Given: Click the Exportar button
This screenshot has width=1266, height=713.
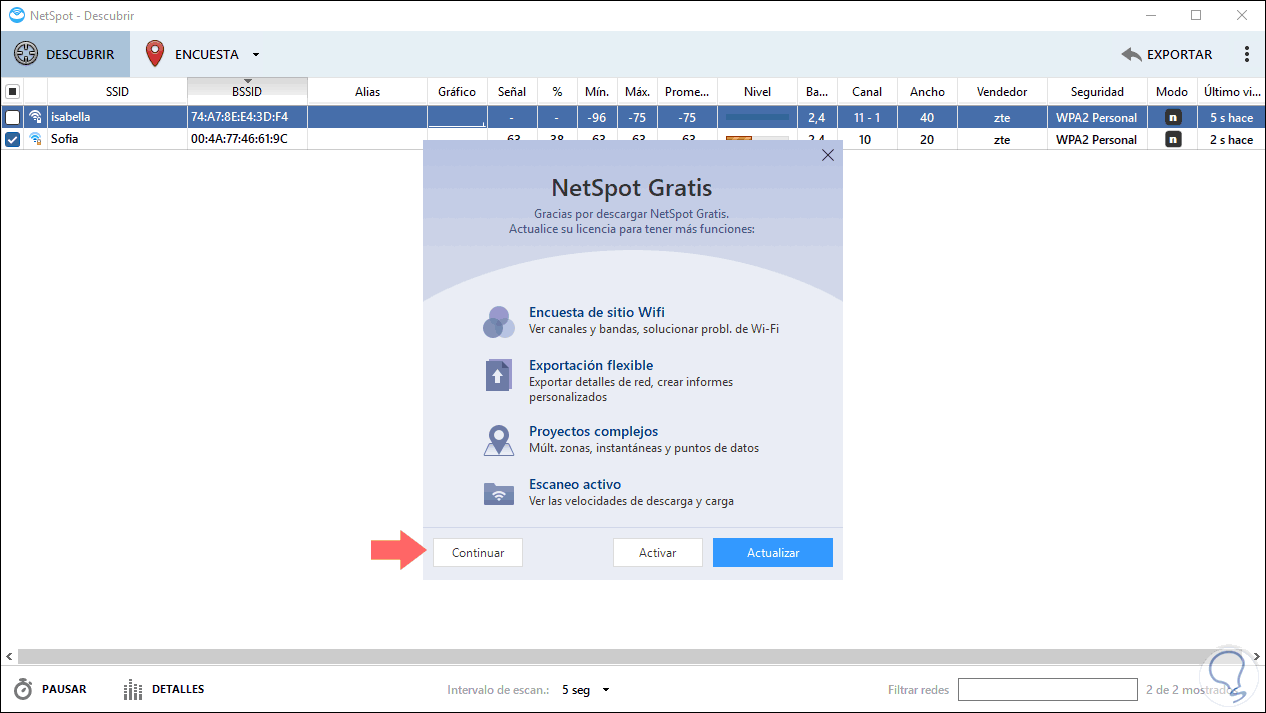Looking at the screenshot, I should [1167, 54].
